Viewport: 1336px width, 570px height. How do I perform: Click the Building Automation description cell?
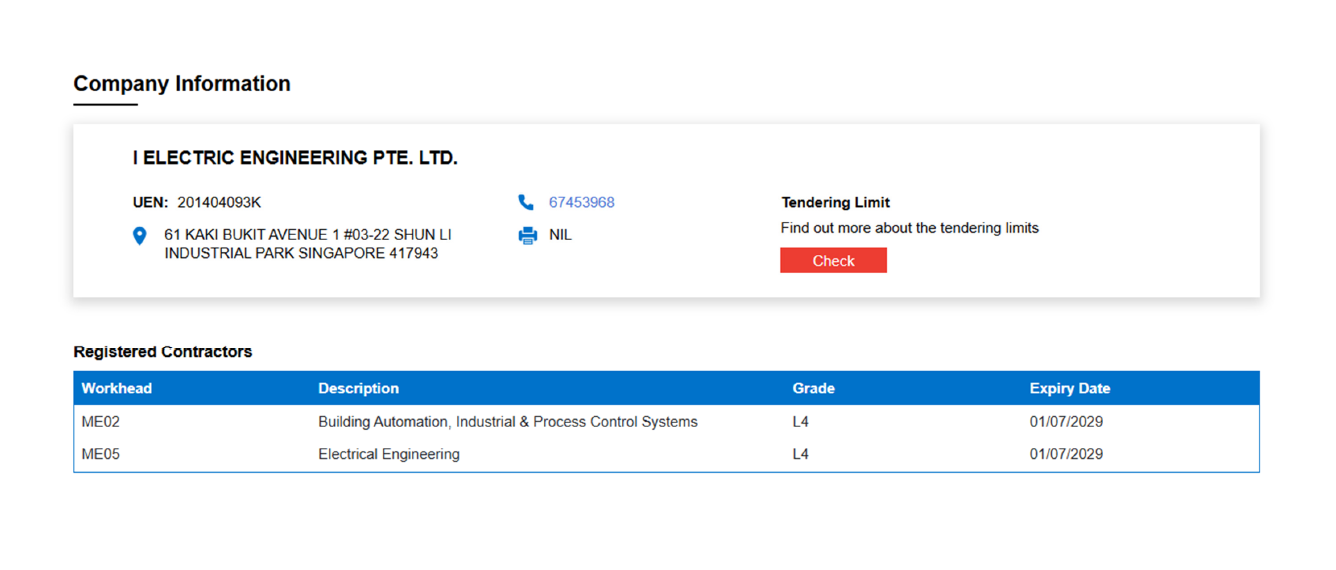508,422
